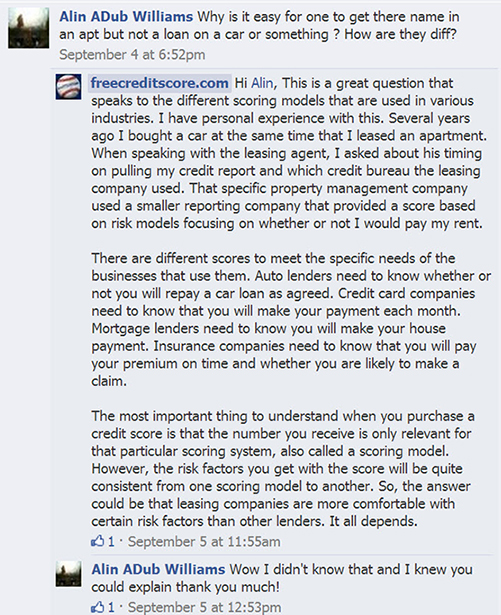
Task: Click the tagged name Alin after Hi
Action: point(262,83)
